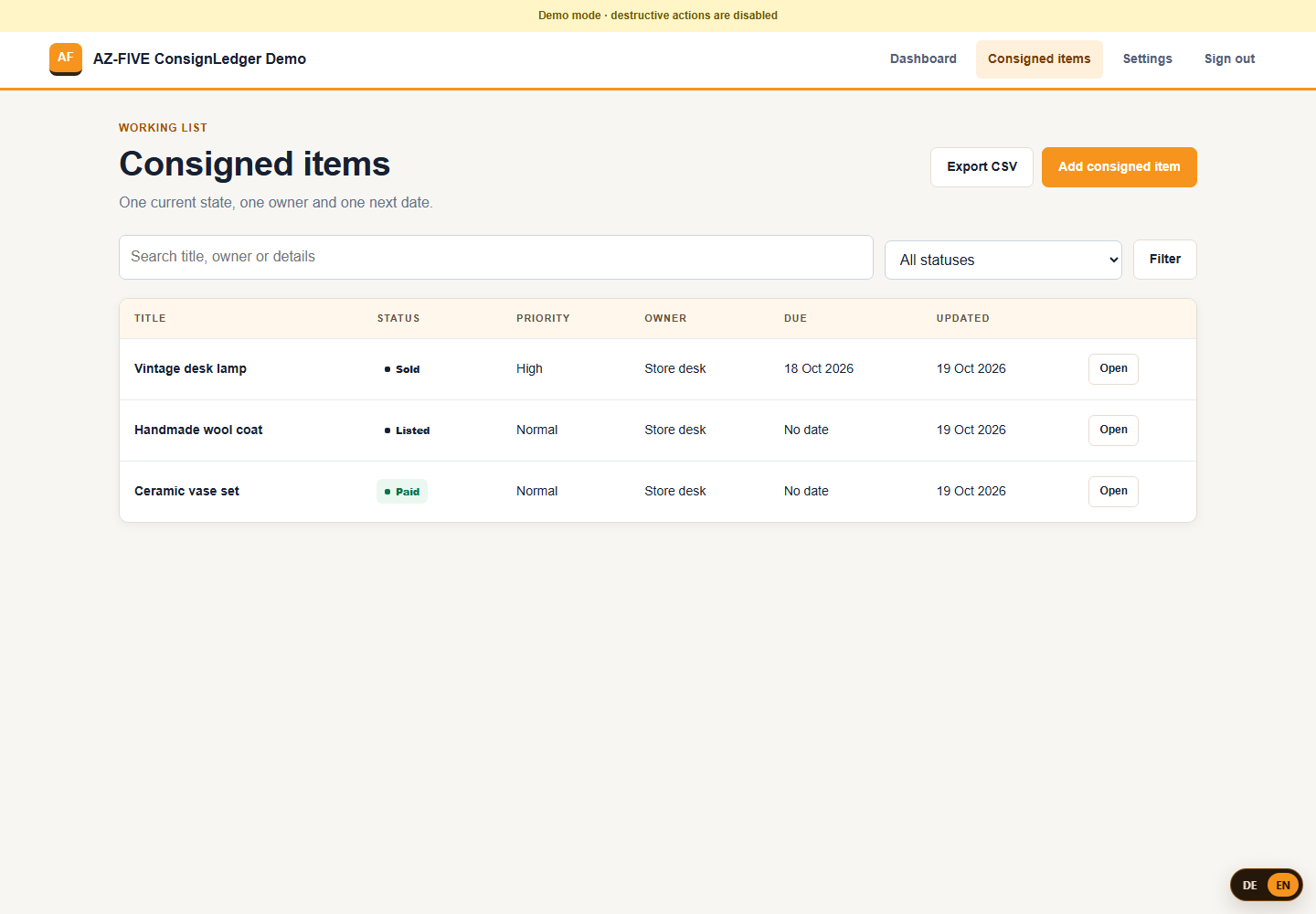Click the High priority cell
The height and width of the screenshot is (914, 1316).
point(529,368)
